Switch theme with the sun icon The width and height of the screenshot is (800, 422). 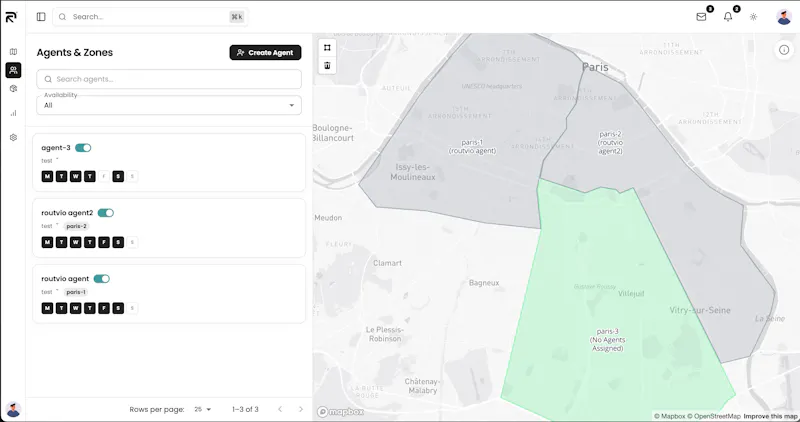754,17
